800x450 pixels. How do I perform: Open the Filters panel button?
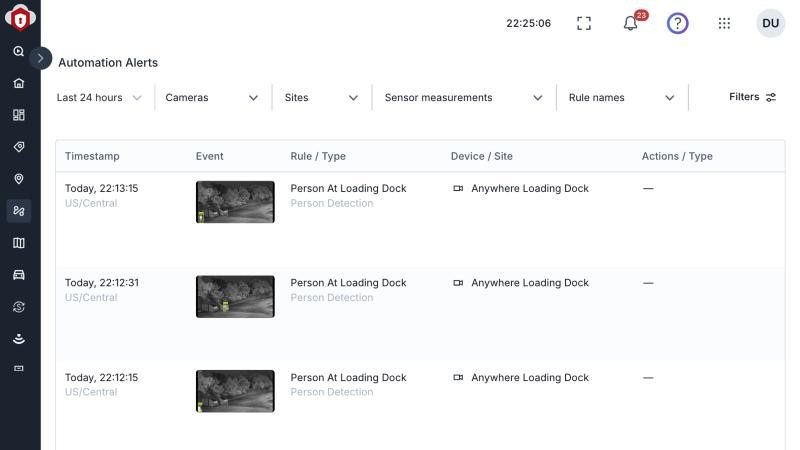(752, 97)
